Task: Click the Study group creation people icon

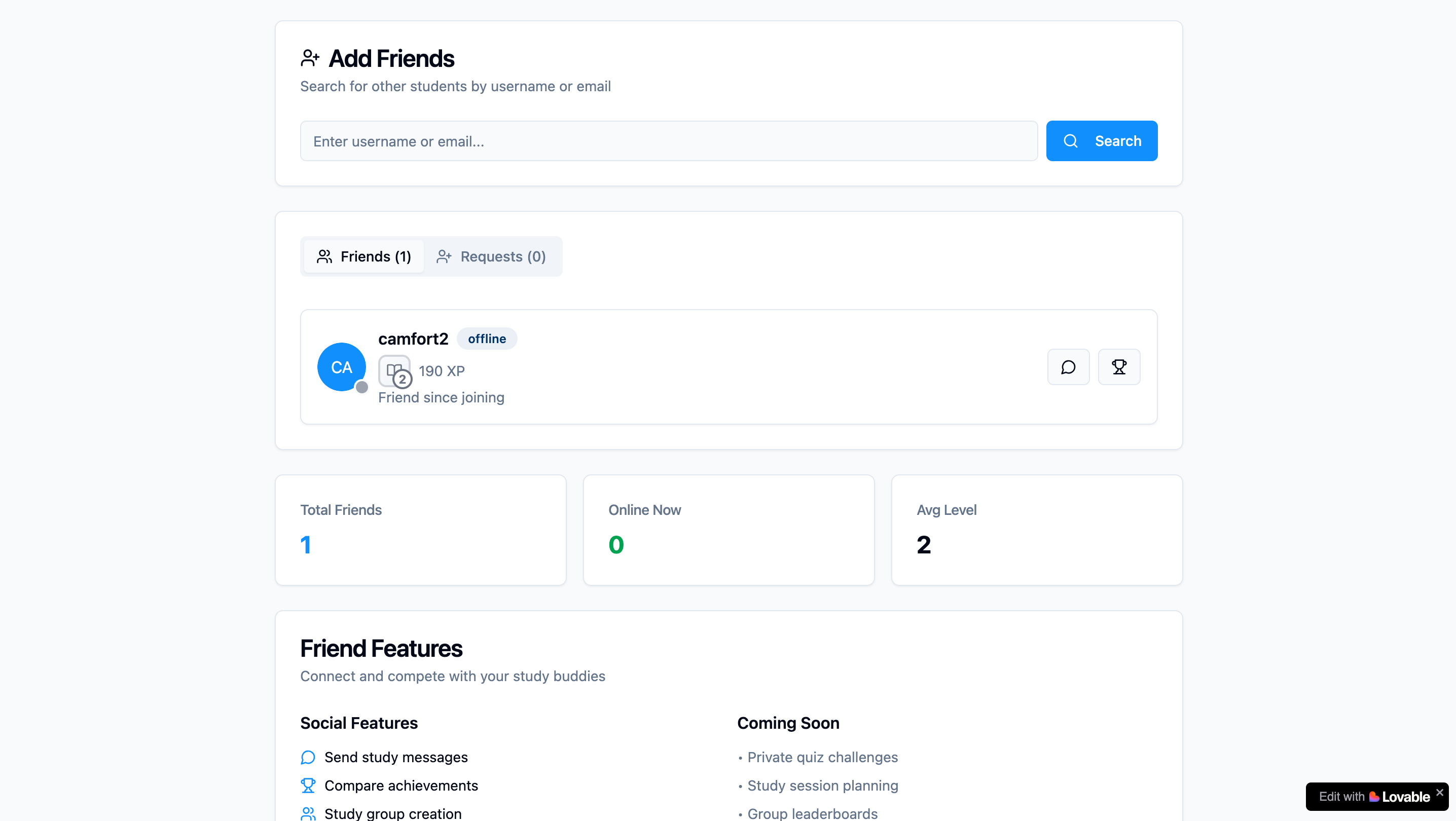Action: (308, 814)
